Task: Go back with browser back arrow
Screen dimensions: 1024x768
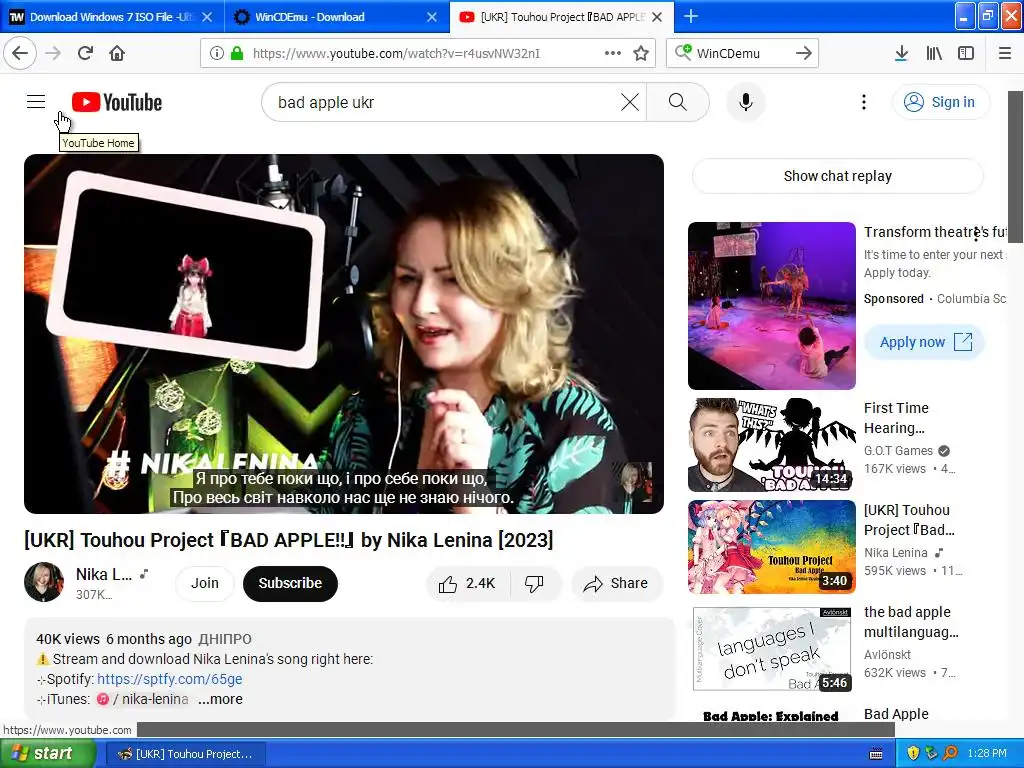Action: click(20, 53)
